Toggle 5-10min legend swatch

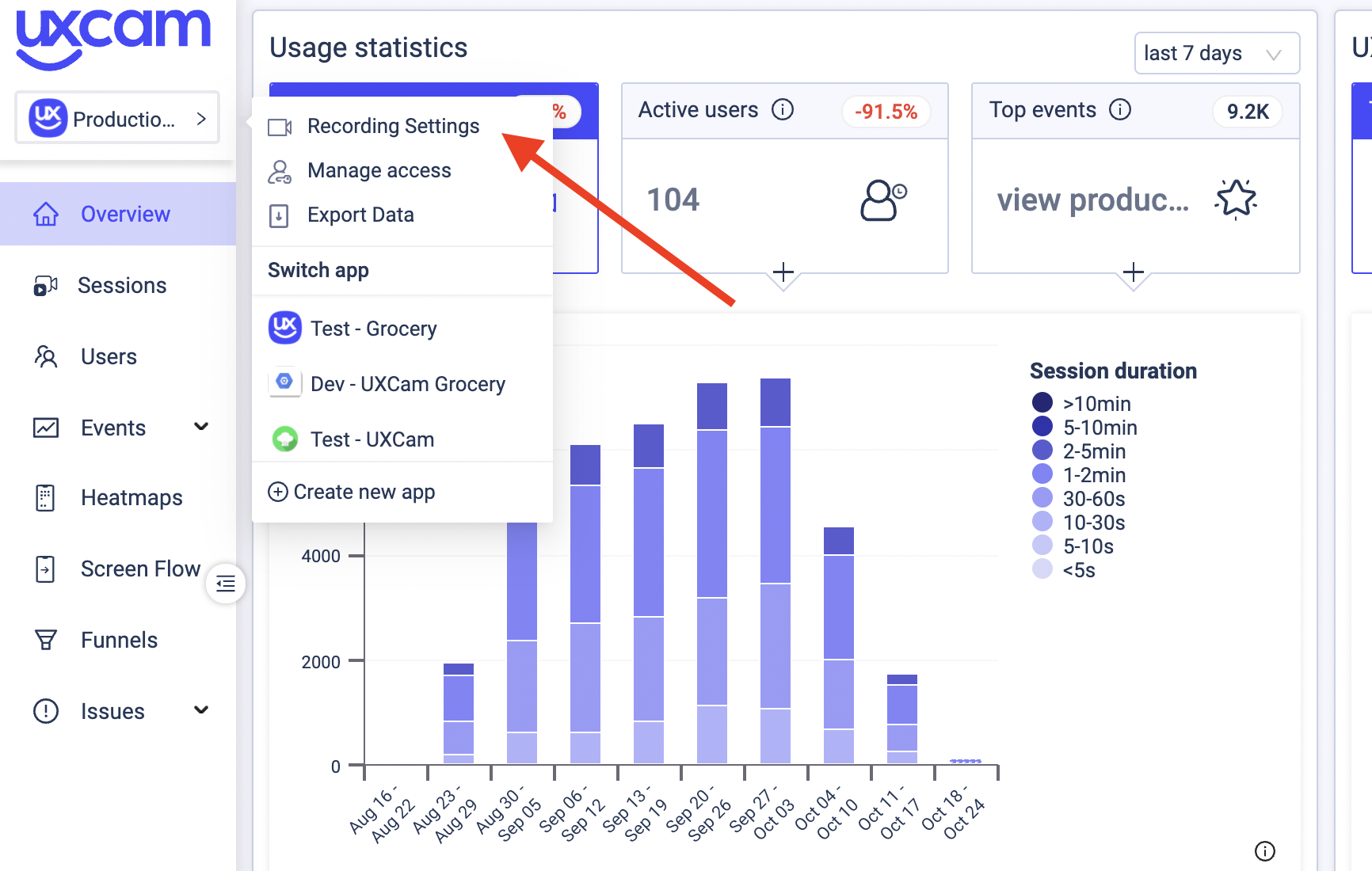[1042, 426]
